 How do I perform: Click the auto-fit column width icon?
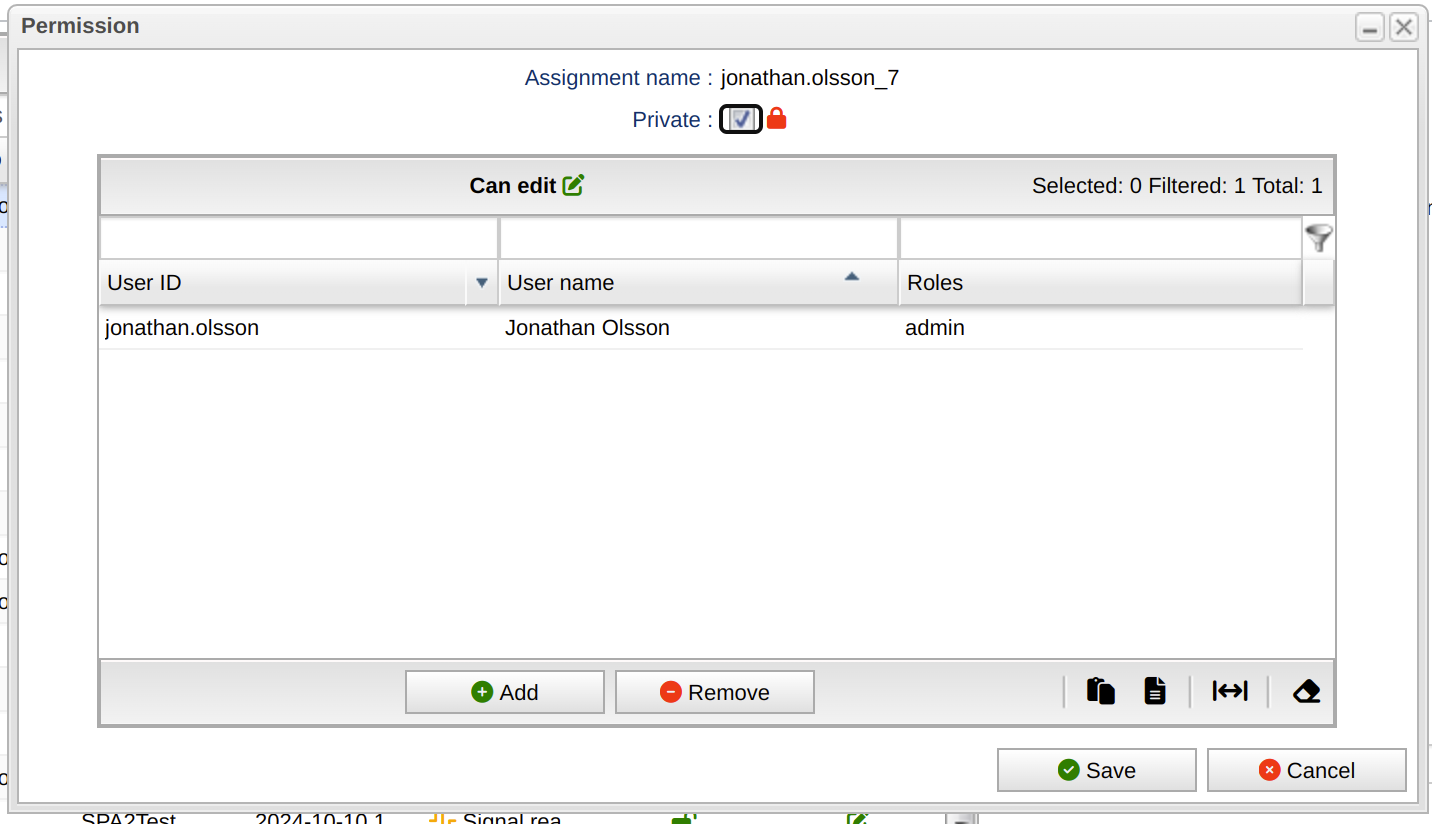pos(1229,691)
